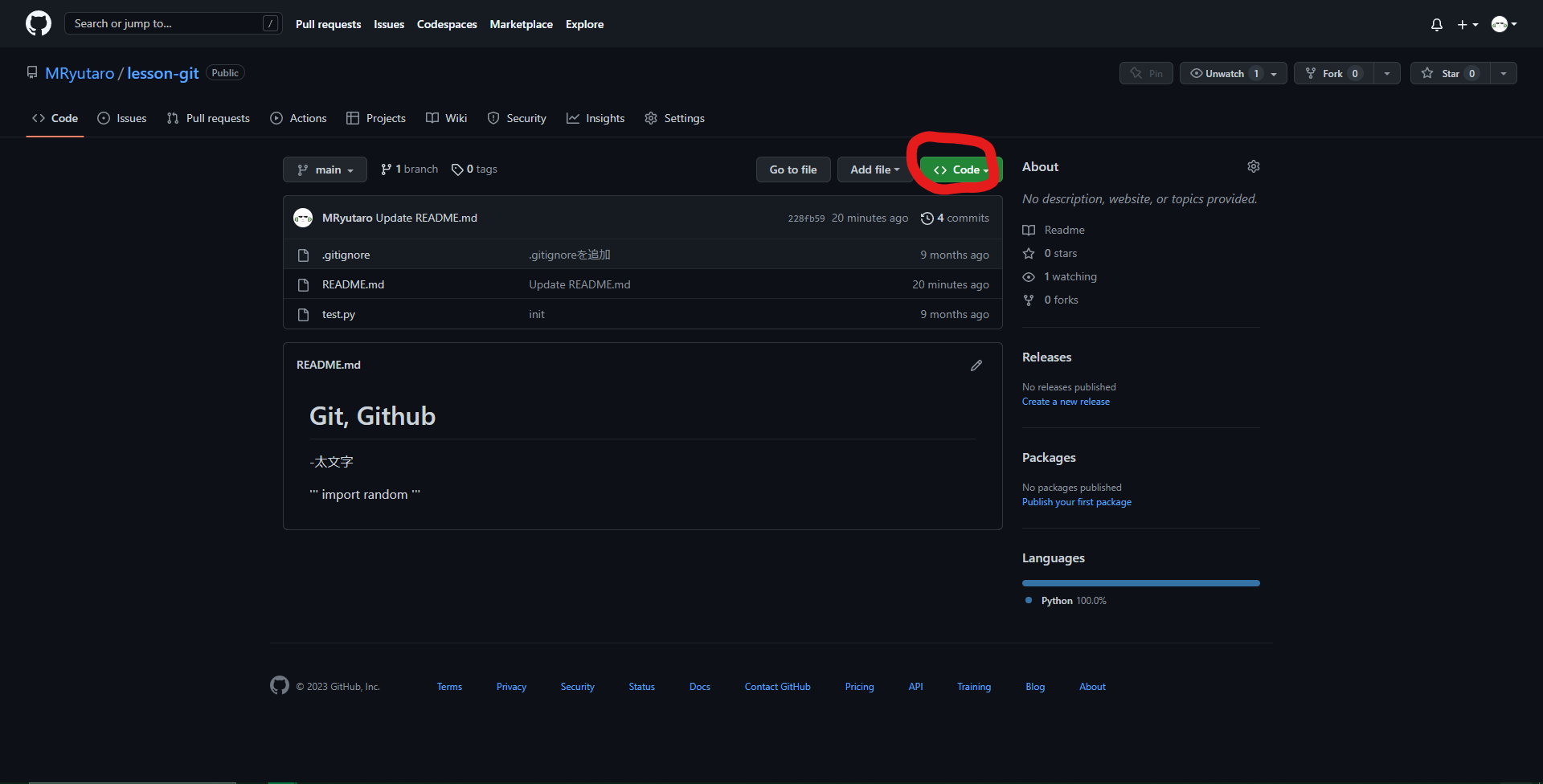Open the MRyutaro owner profile link
The height and width of the screenshot is (784, 1543).
(x=80, y=73)
